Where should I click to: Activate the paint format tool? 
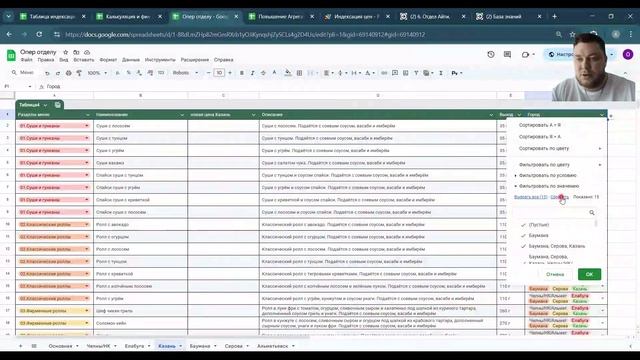[79, 73]
